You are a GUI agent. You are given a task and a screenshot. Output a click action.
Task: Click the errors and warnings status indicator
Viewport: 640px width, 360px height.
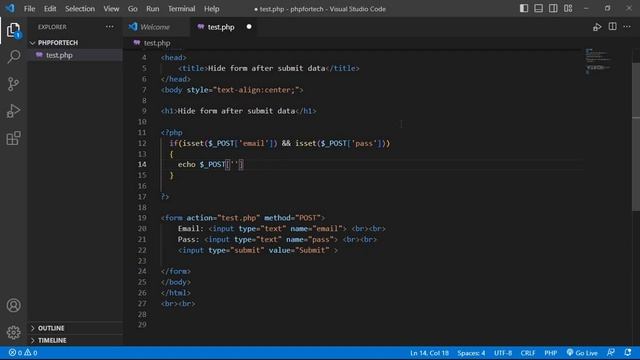pyautogui.click(x=23, y=353)
